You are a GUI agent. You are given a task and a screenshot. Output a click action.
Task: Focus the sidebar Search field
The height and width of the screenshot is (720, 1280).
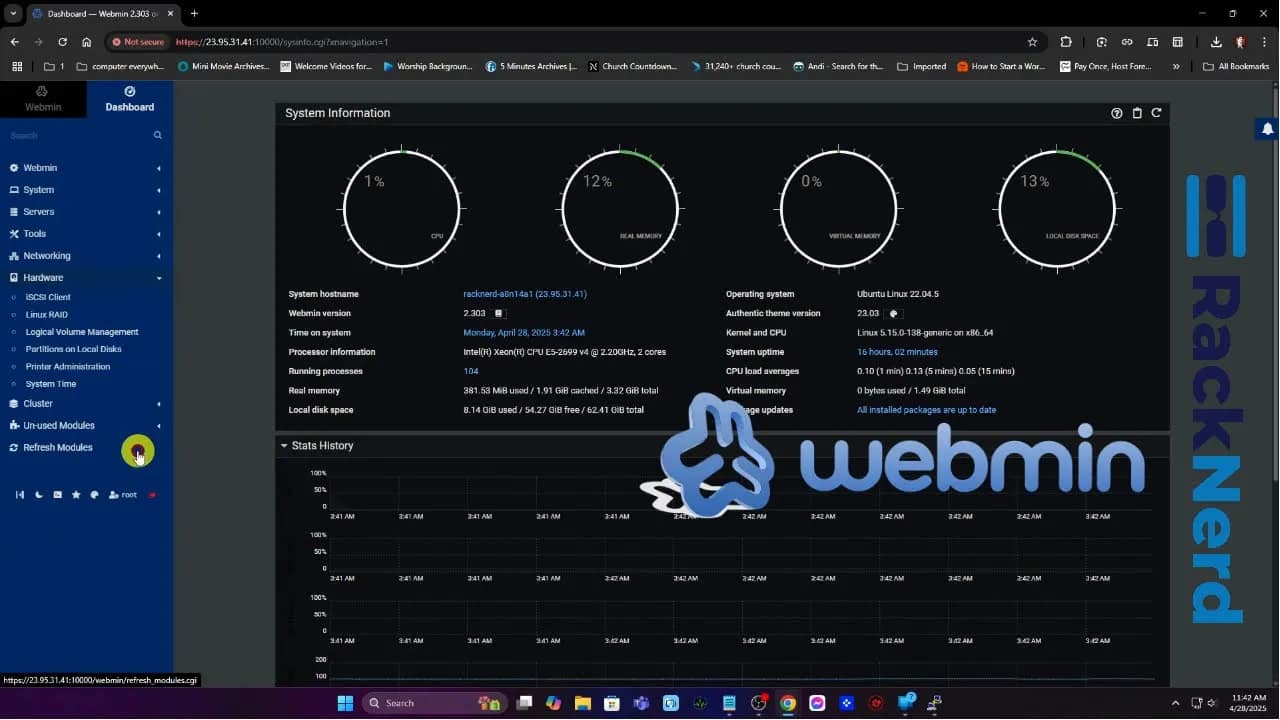coord(75,135)
